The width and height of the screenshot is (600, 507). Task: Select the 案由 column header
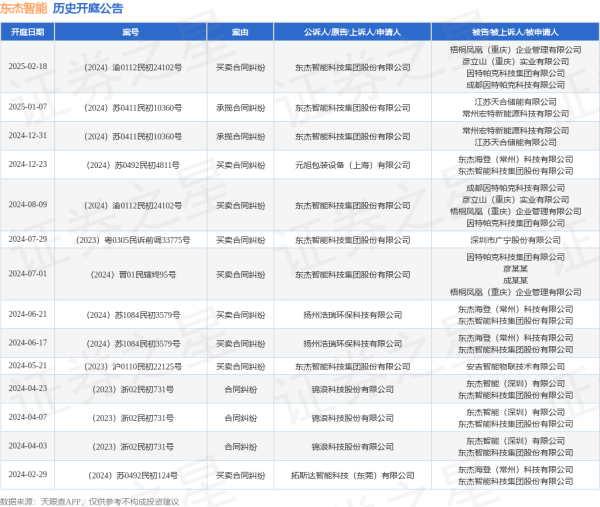coord(240,32)
